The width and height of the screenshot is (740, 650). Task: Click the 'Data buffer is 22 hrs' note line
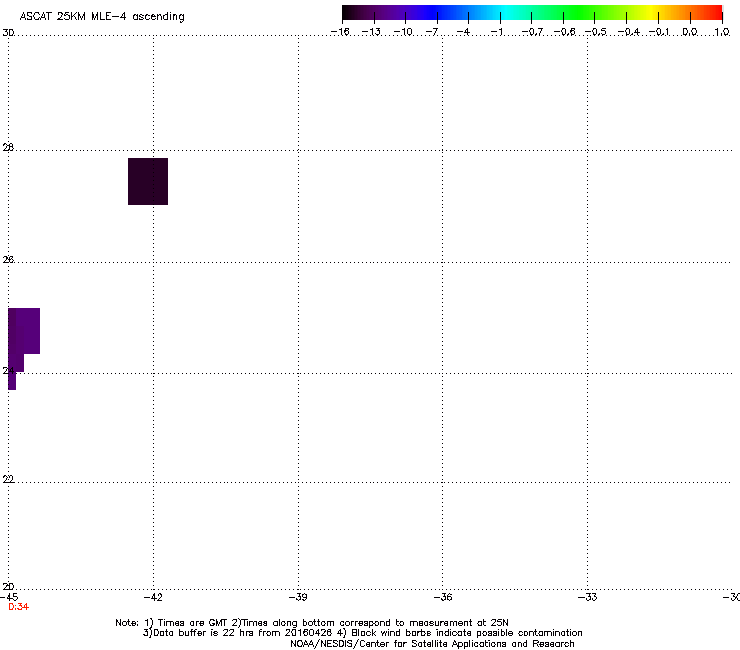pos(362,633)
